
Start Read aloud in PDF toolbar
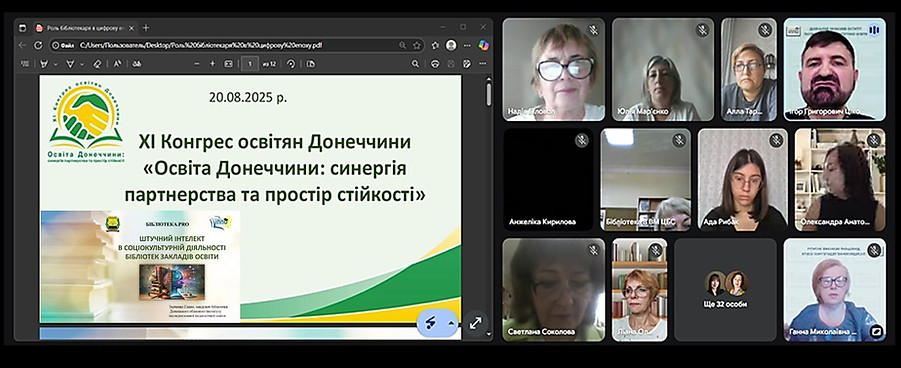tap(118, 64)
